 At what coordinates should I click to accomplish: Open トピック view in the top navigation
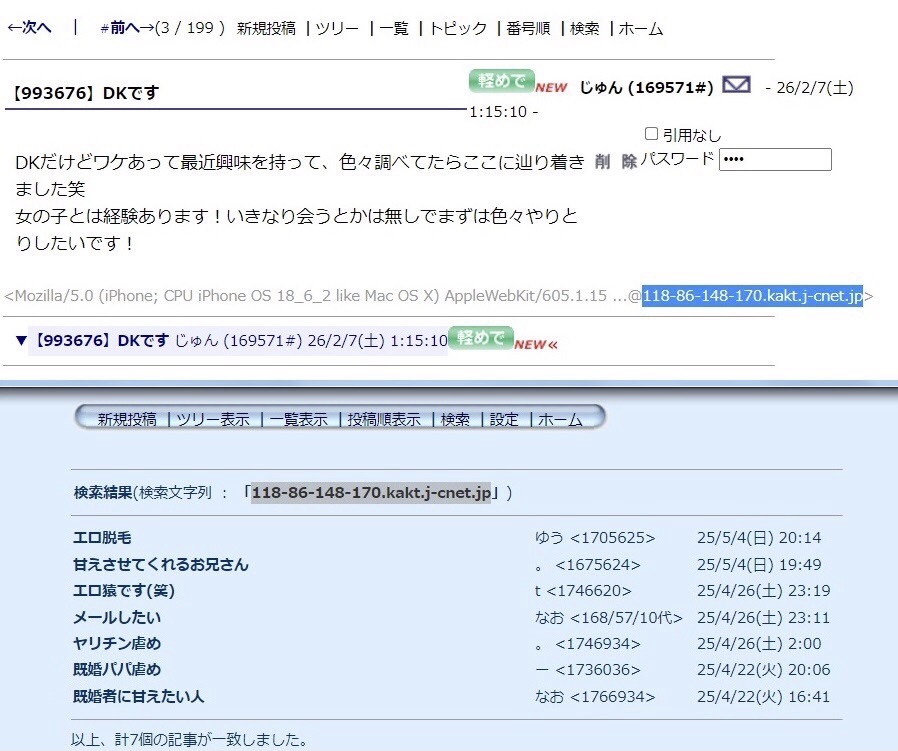click(458, 28)
